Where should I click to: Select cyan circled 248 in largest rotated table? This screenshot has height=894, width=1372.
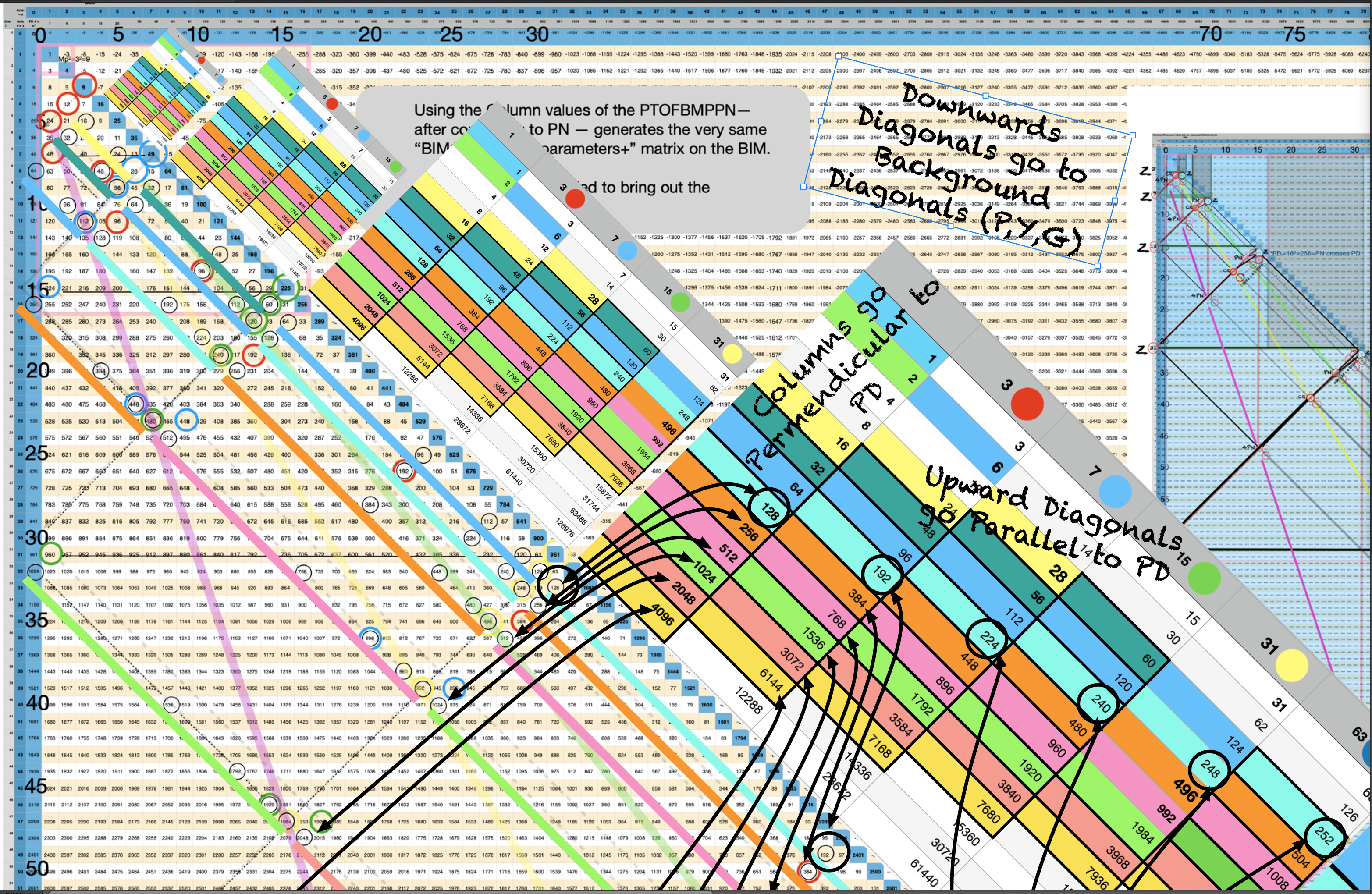[x=1209, y=769]
